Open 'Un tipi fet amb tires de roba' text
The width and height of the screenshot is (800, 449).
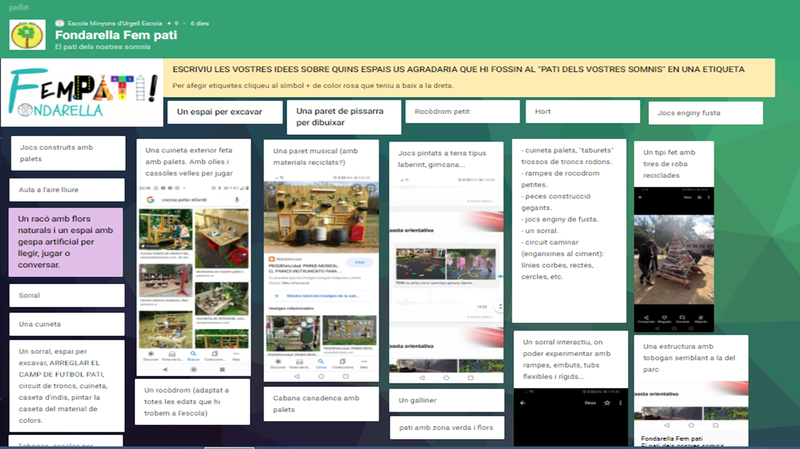pos(669,164)
